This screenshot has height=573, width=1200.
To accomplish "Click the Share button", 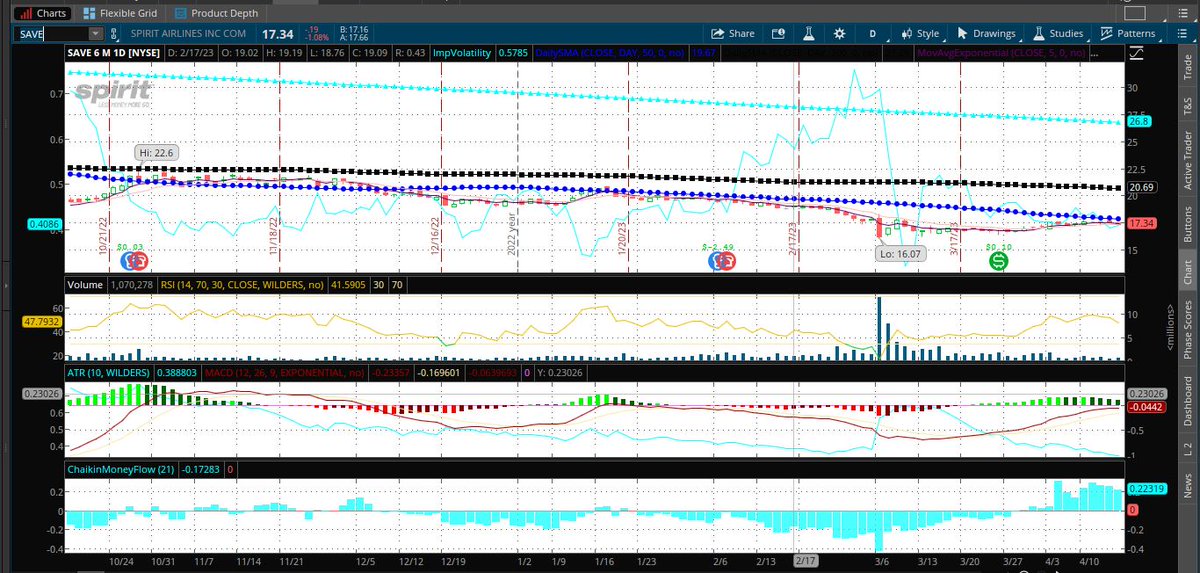I will coord(733,33).
